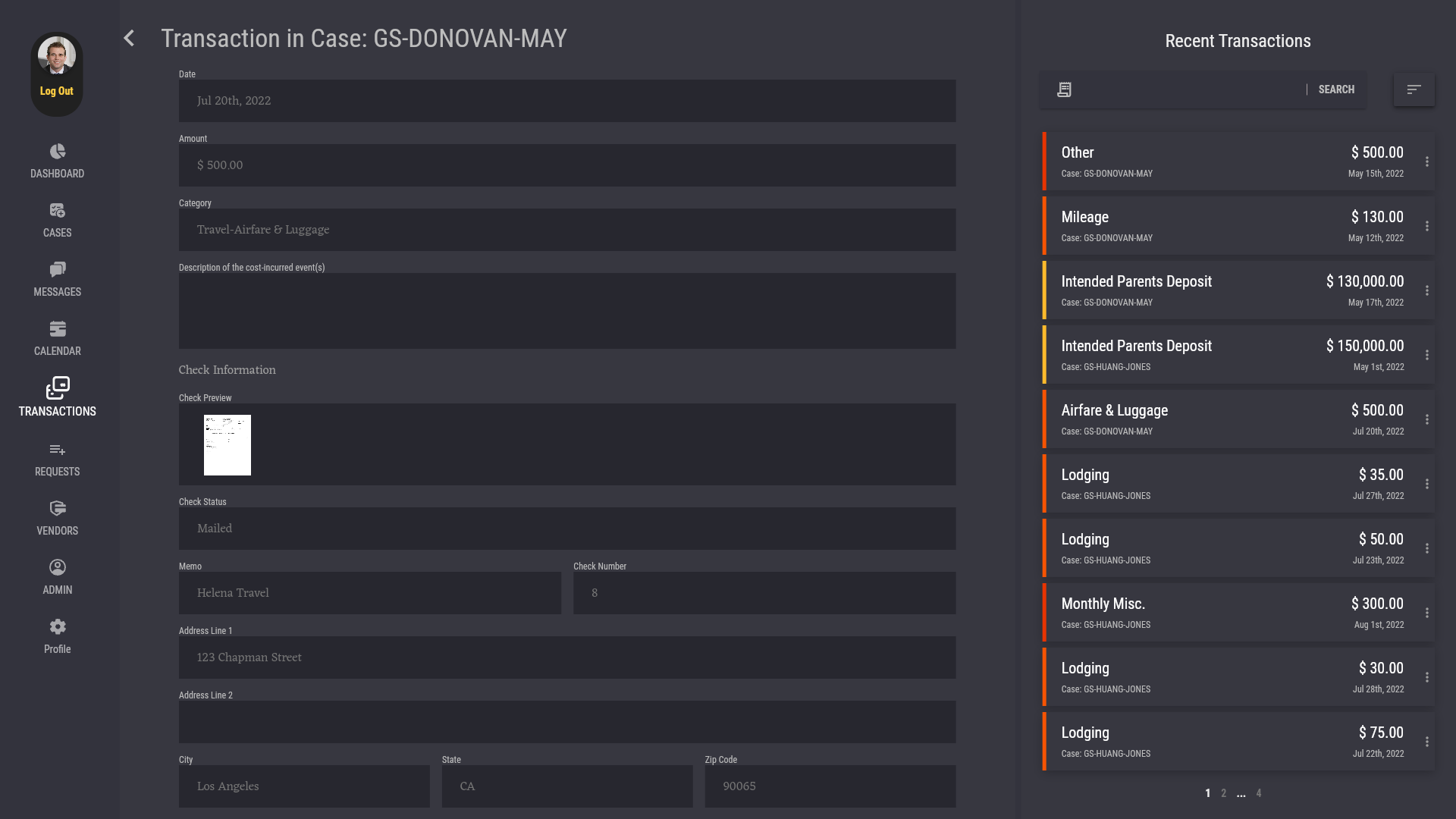
Task: Open the Requests list-add icon
Action: (58, 450)
